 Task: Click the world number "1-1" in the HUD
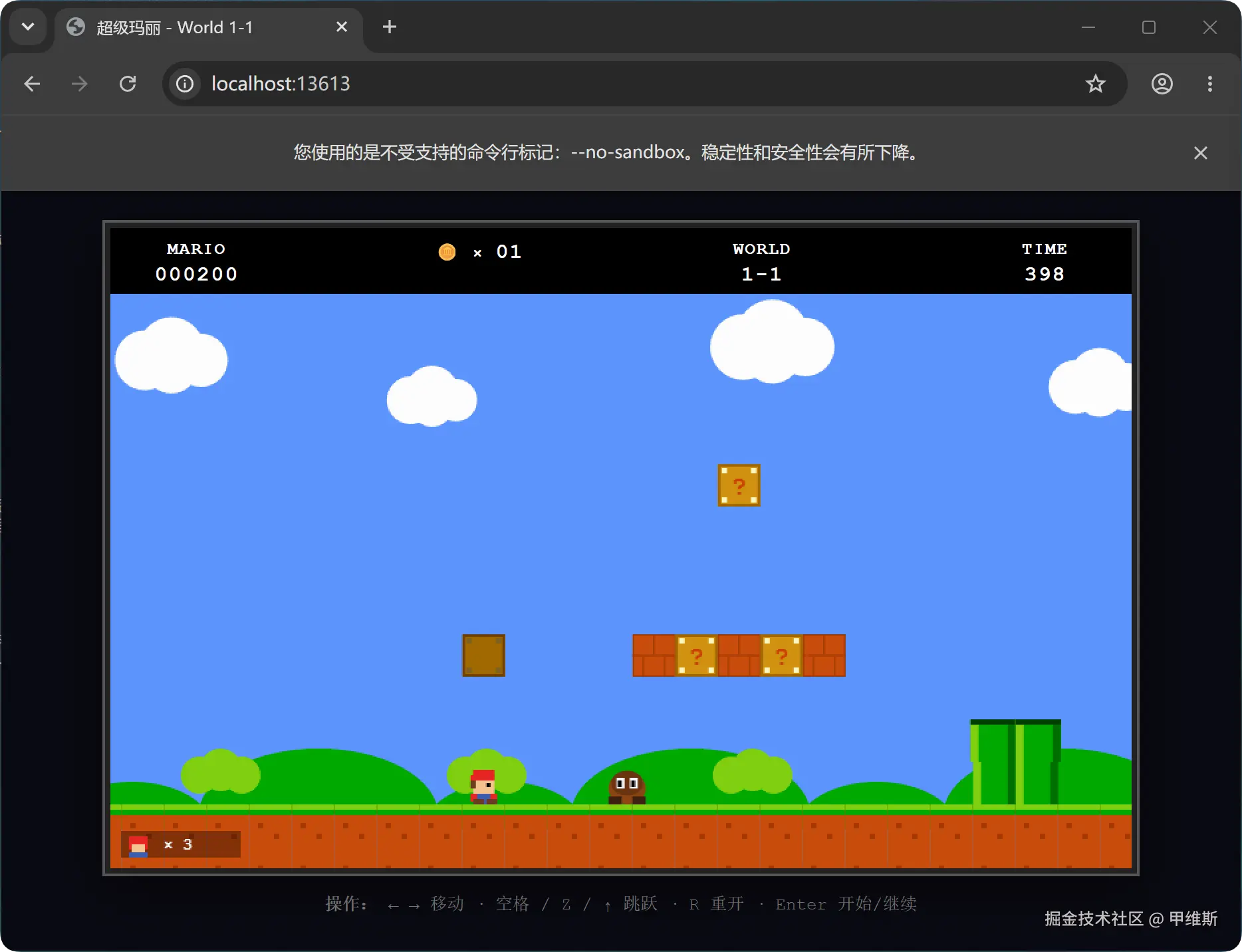click(761, 274)
